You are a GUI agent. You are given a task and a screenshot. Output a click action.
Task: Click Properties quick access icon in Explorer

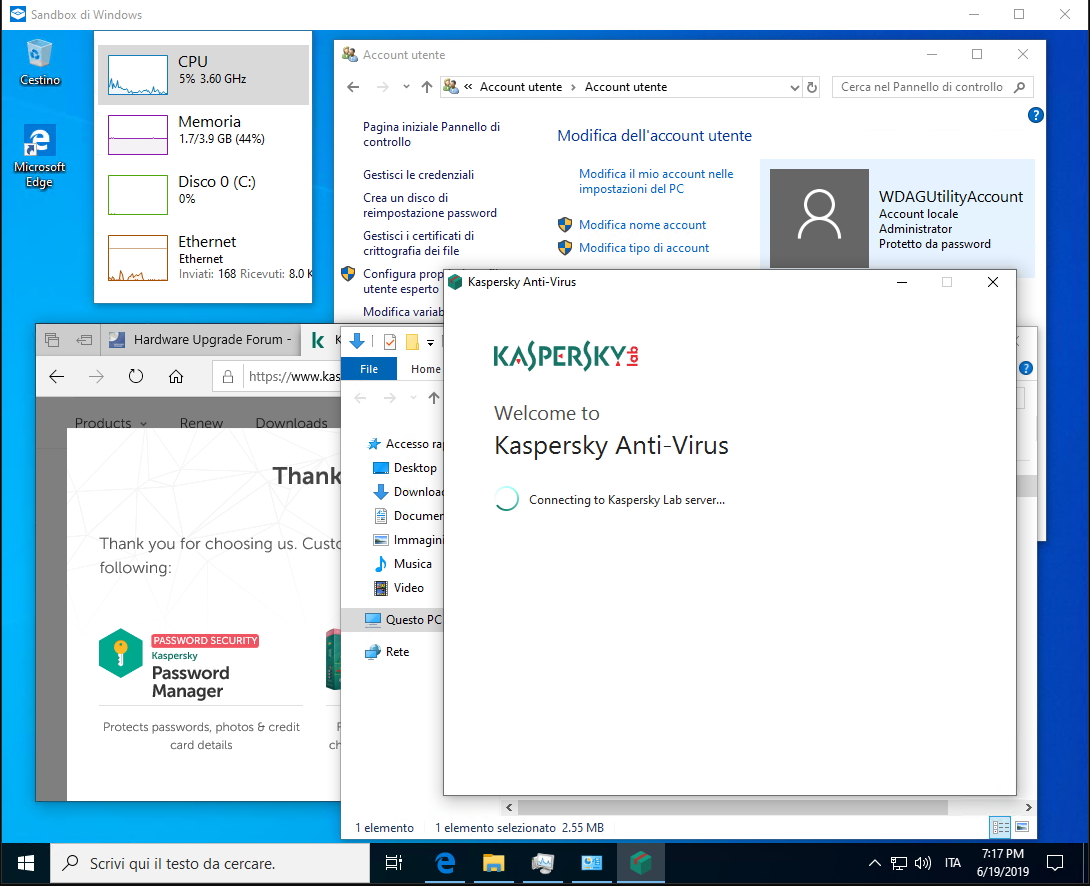[389, 341]
